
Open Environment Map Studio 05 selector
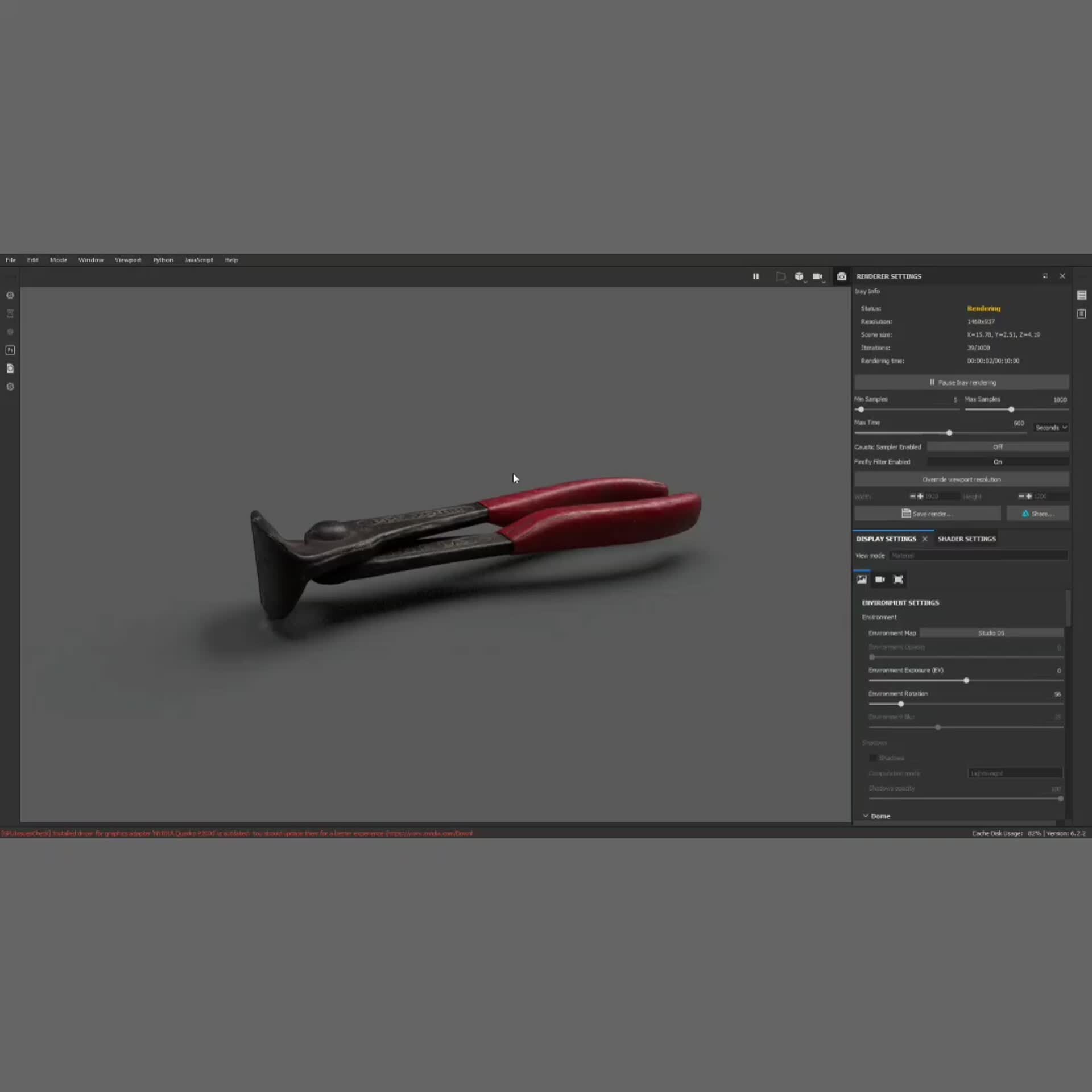click(x=991, y=633)
